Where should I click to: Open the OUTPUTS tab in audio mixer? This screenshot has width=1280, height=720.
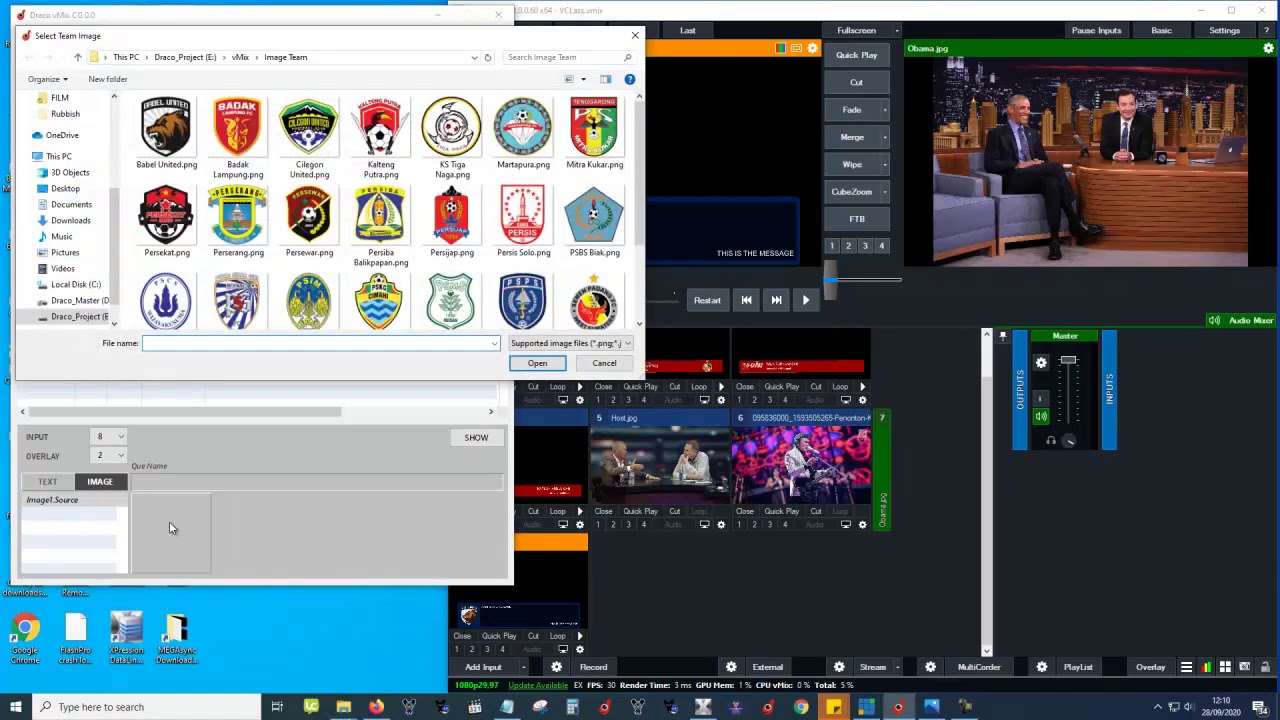point(1020,390)
